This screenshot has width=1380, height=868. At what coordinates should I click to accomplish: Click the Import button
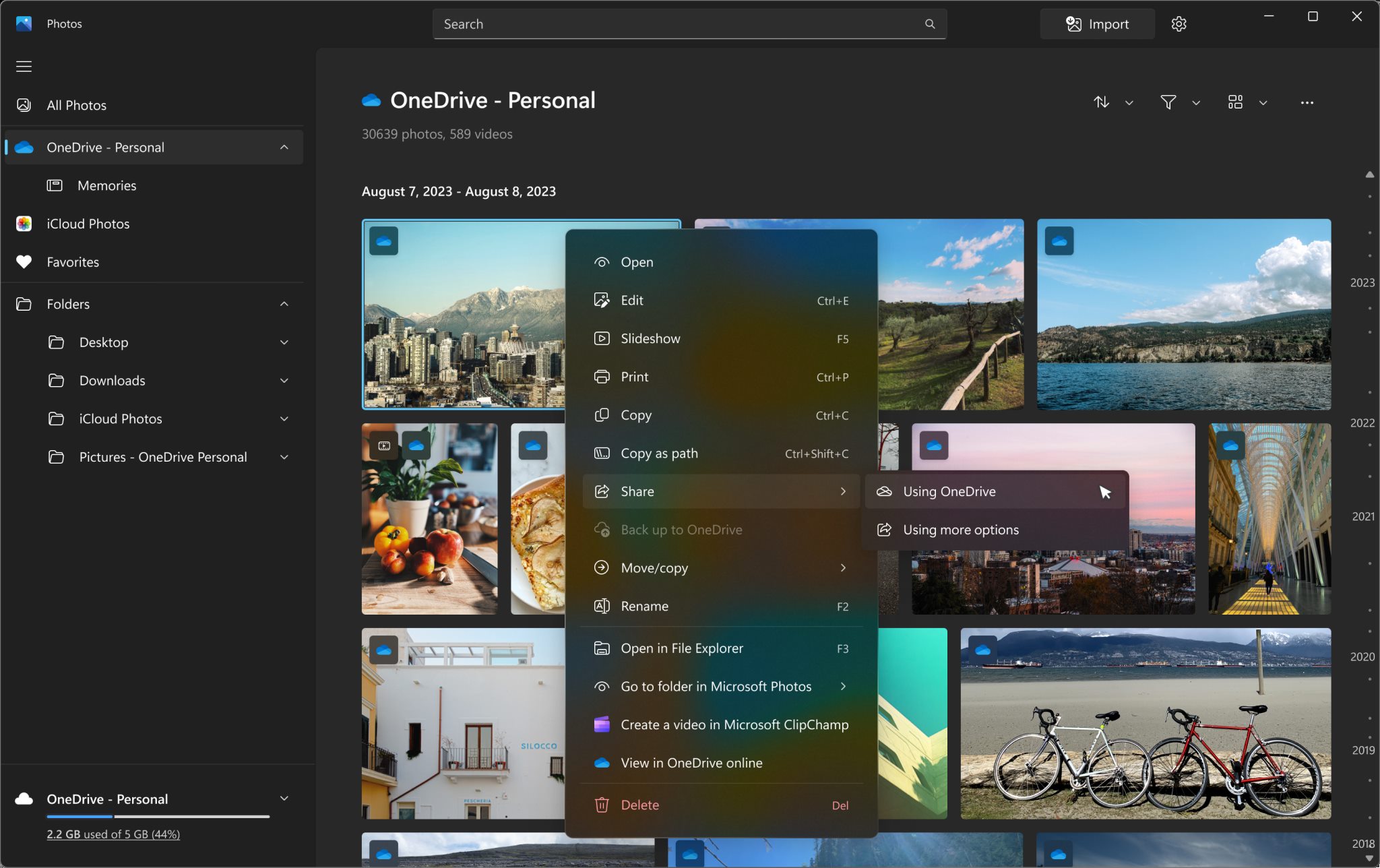pyautogui.click(x=1098, y=24)
